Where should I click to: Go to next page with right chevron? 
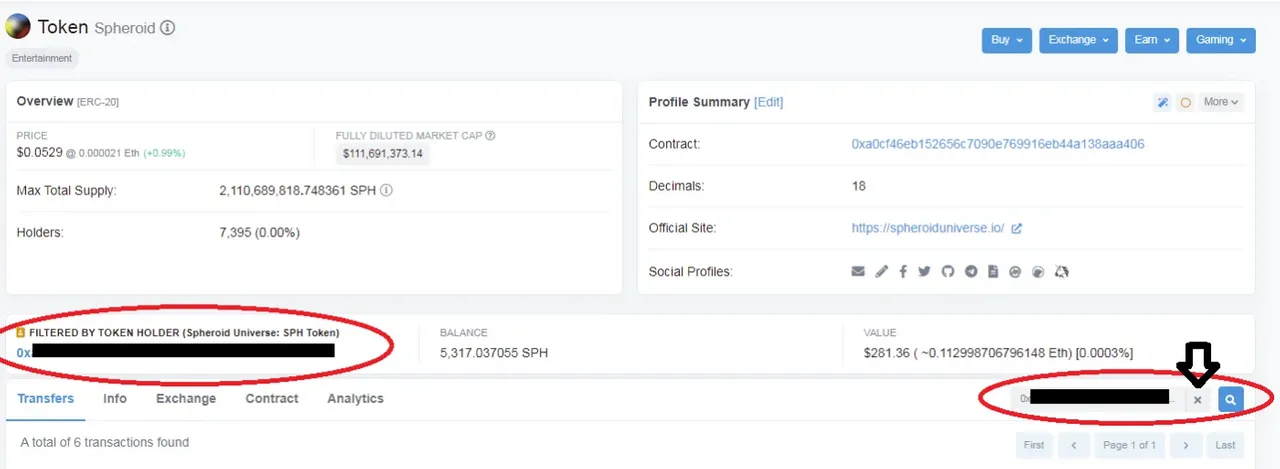pos(1186,445)
